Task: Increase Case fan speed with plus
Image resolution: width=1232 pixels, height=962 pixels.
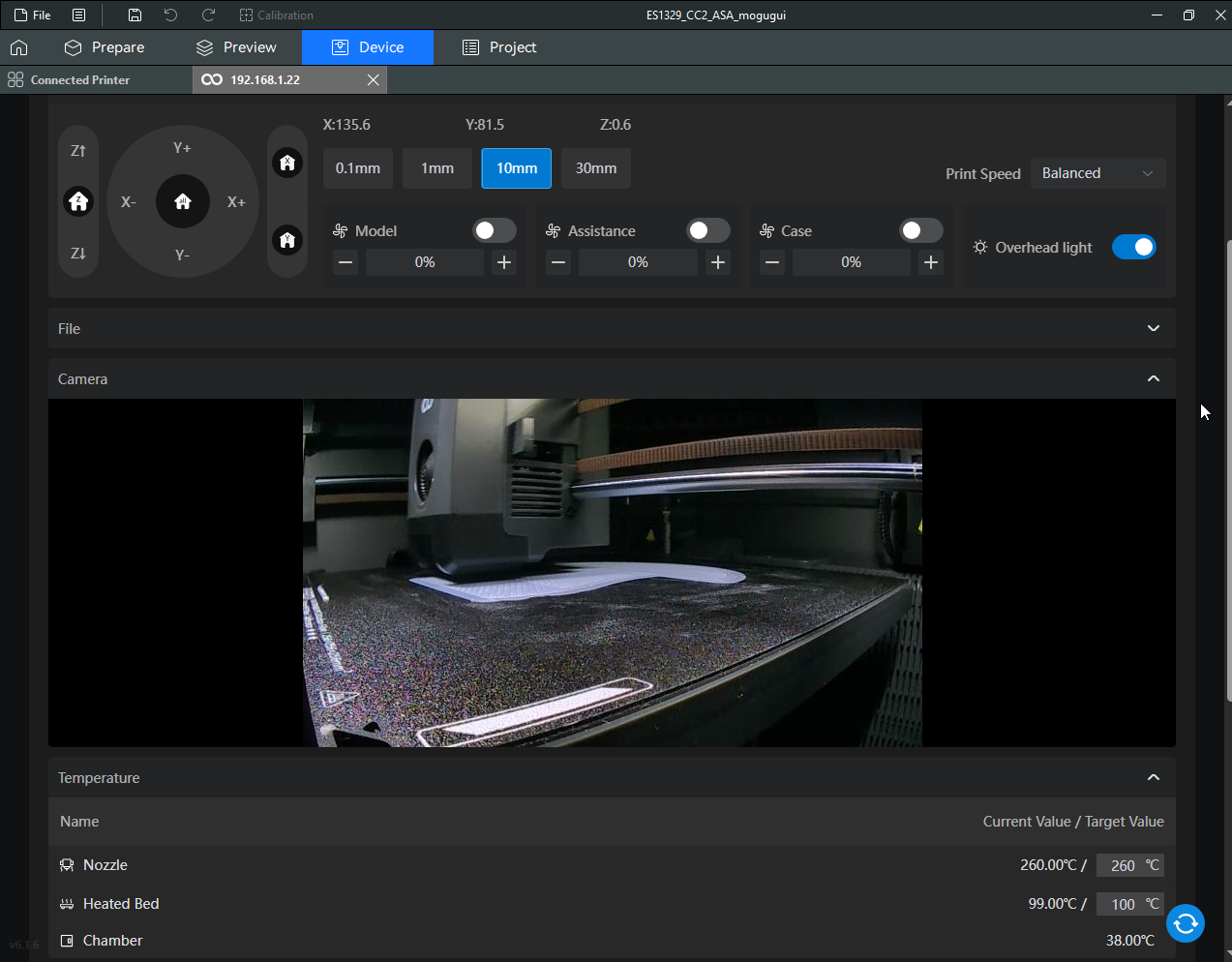Action: (x=930, y=262)
